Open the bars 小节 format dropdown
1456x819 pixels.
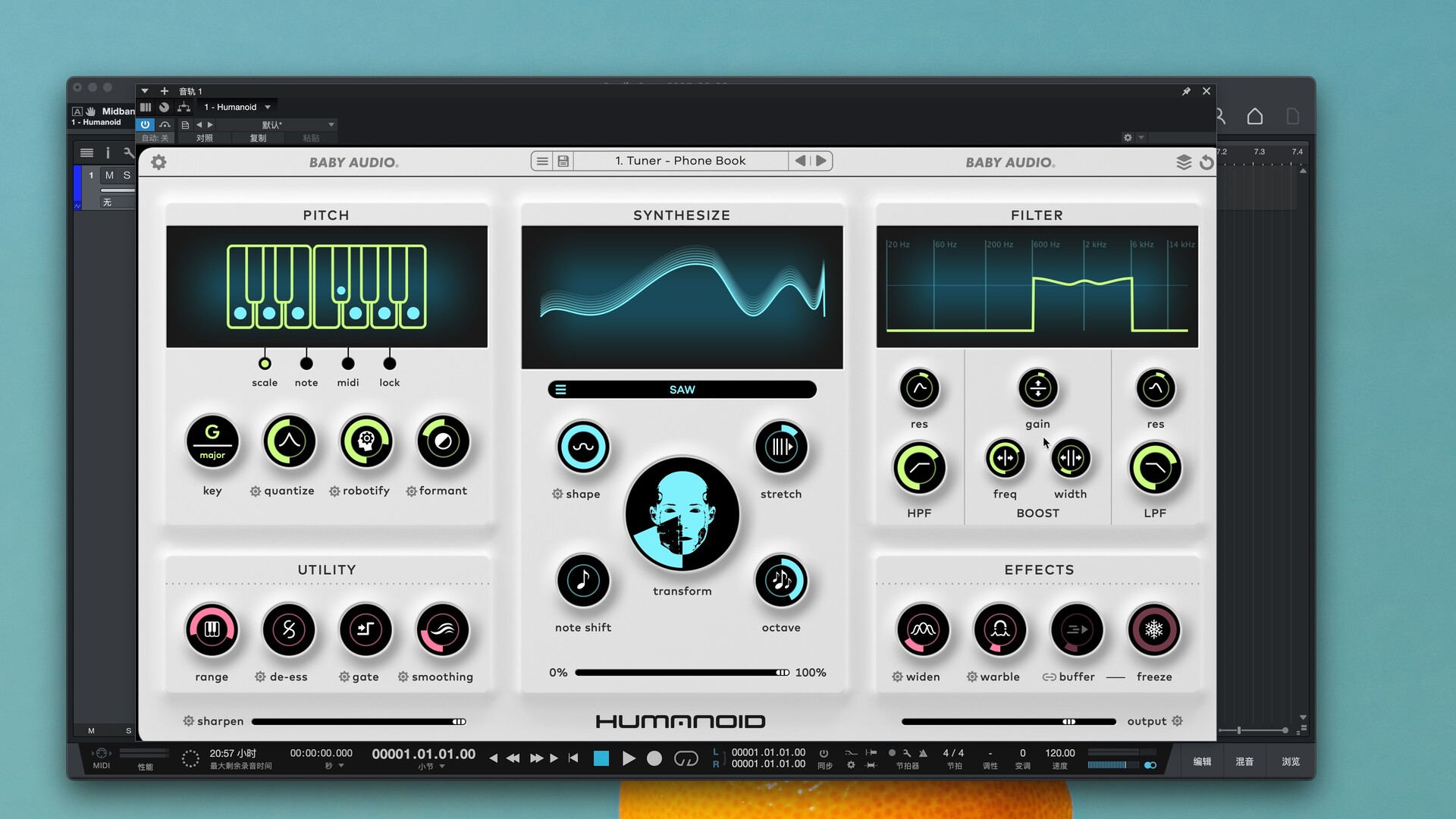point(431,767)
